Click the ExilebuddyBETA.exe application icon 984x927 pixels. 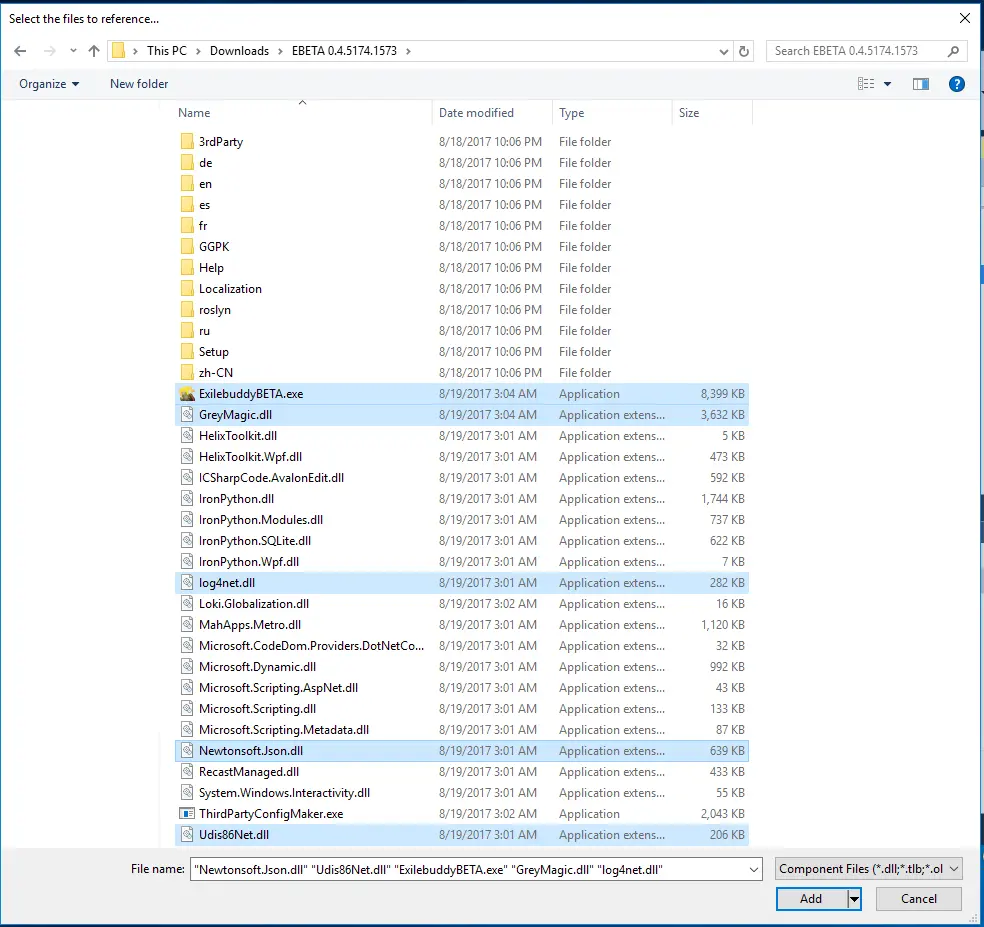pyautogui.click(x=187, y=394)
